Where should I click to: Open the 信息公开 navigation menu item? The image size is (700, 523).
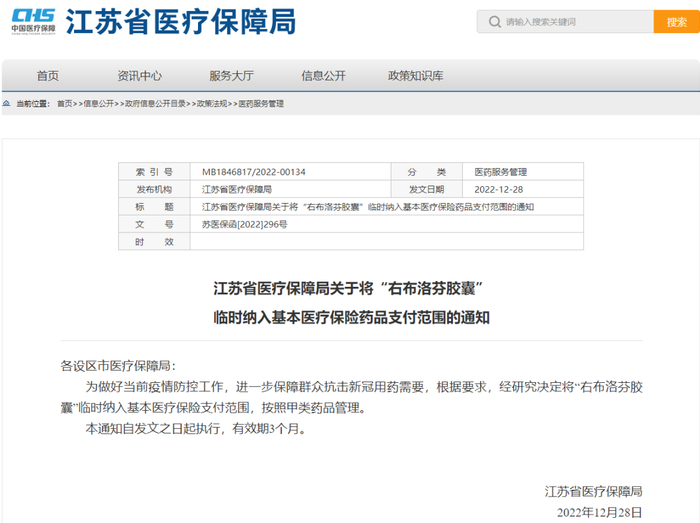pos(323,76)
